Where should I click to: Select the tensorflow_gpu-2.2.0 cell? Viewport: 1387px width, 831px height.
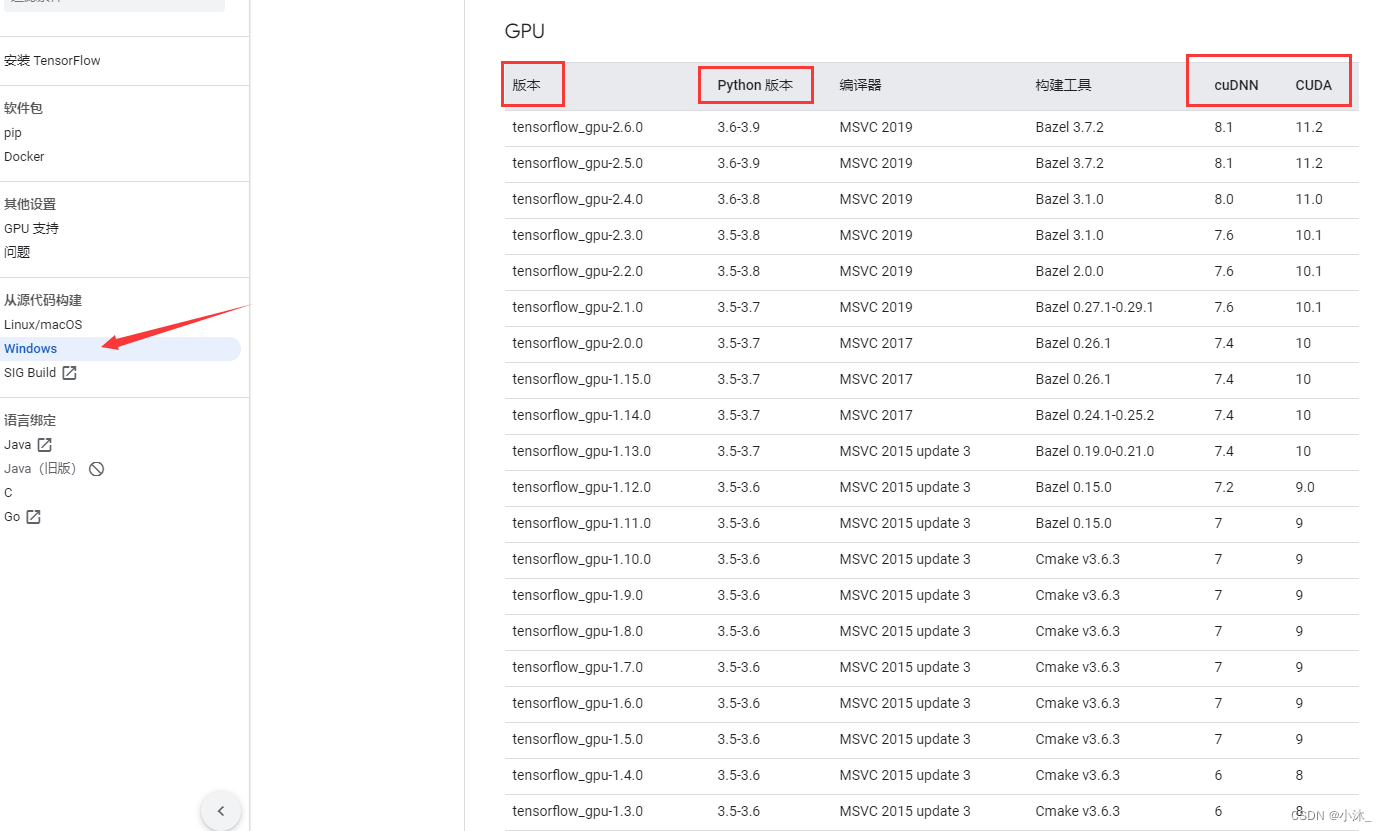tap(578, 271)
